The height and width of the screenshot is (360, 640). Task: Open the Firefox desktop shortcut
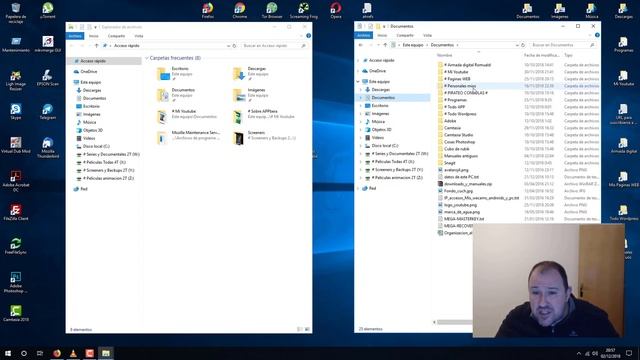207,11
